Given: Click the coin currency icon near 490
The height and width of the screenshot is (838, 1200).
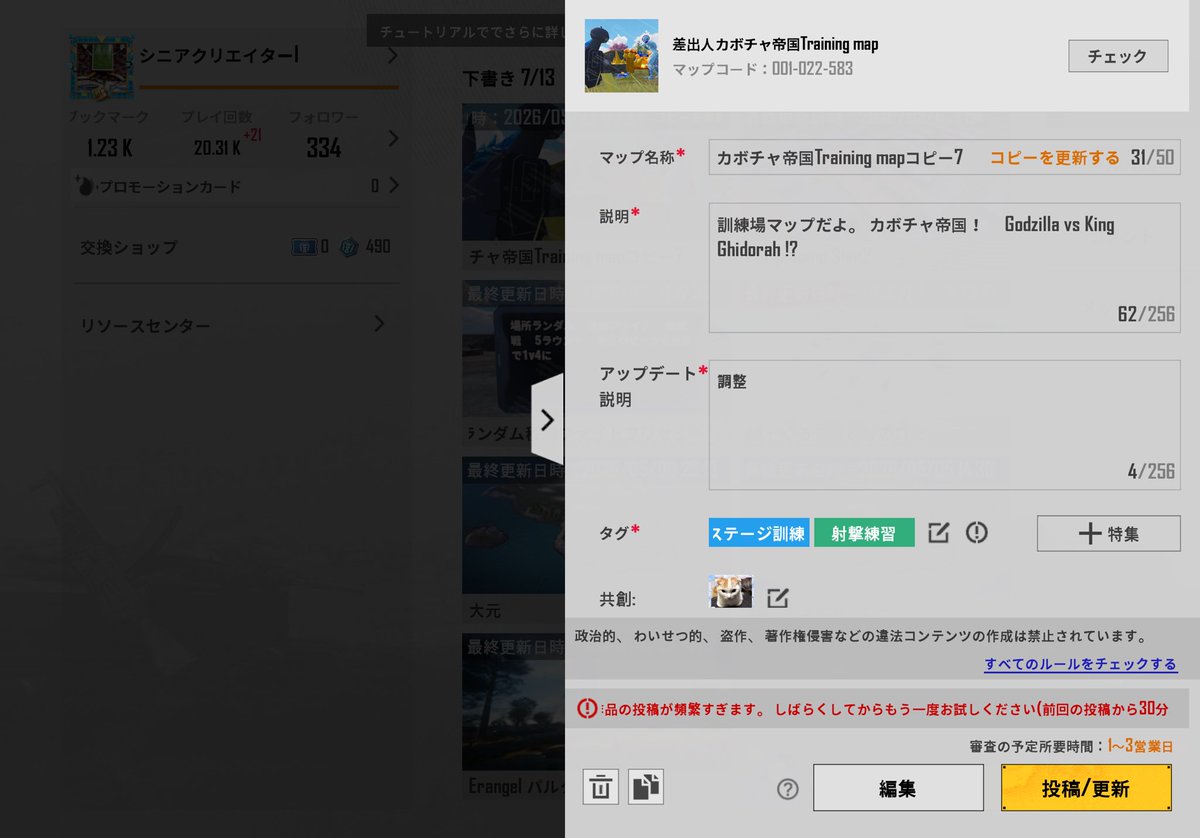Looking at the screenshot, I should coord(349,246).
